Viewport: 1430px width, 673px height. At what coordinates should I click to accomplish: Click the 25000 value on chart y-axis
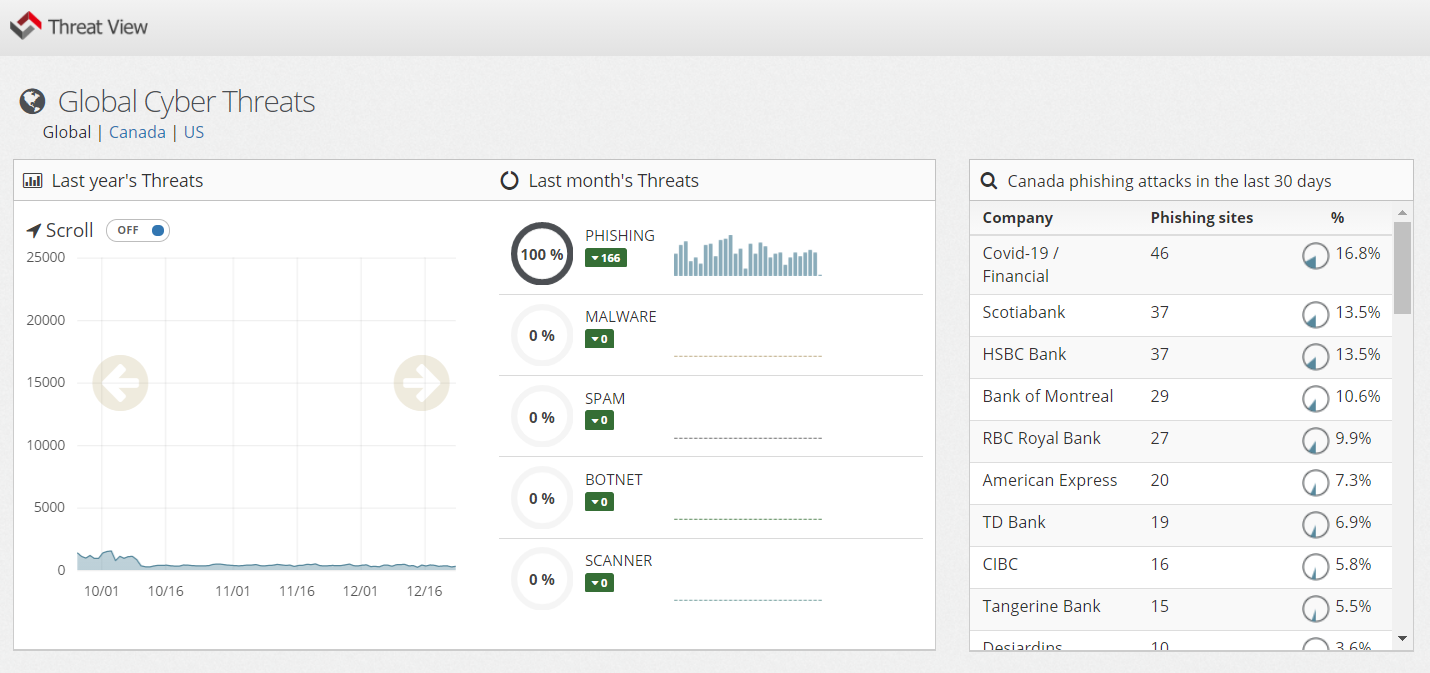click(x=45, y=257)
